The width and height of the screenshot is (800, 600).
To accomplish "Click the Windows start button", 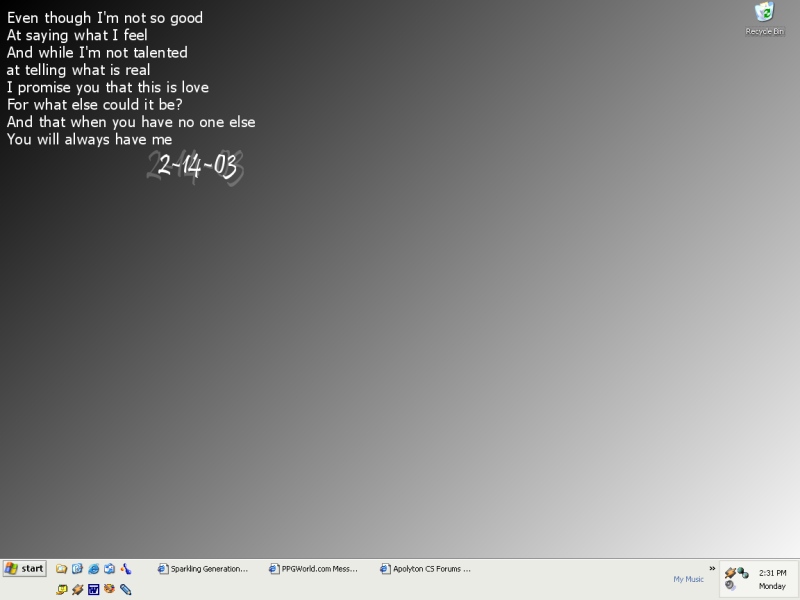I will click(x=24, y=568).
